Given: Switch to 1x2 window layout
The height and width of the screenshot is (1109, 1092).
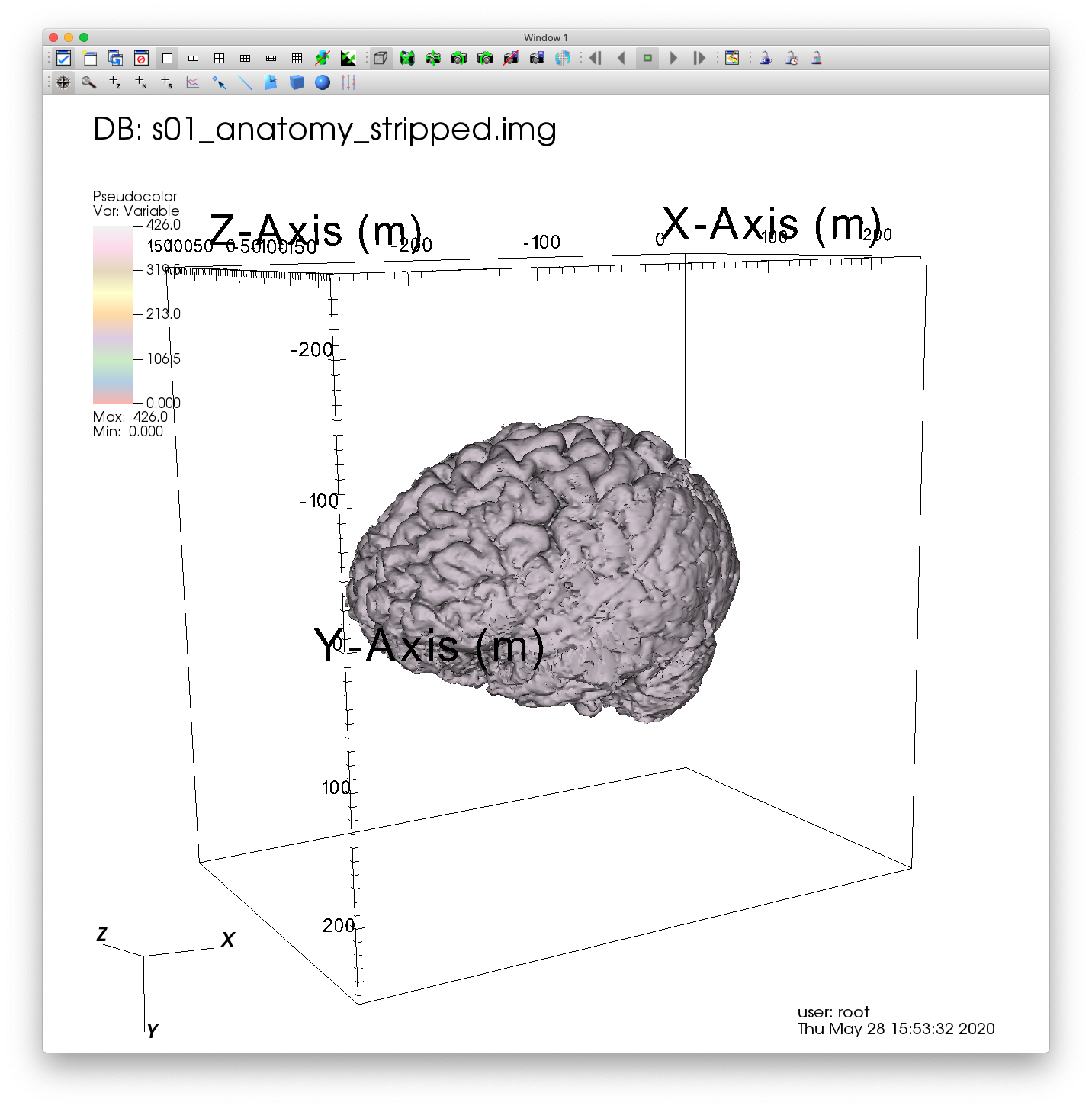Looking at the screenshot, I should [193, 58].
